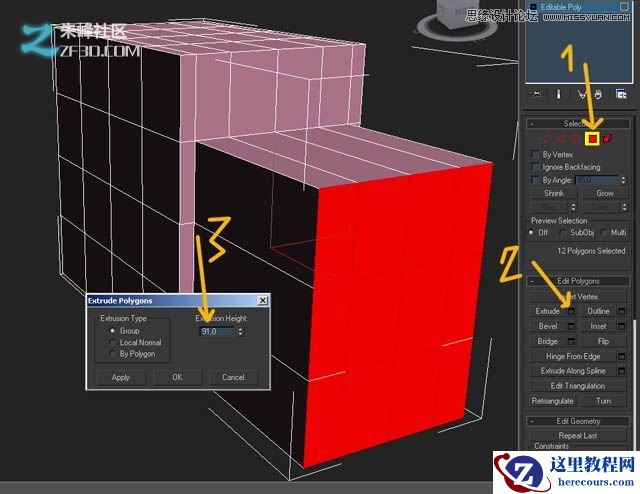Viewport: 640px width, 494px height.
Task: Click the Loop spinner arrows
Action: tap(624, 207)
